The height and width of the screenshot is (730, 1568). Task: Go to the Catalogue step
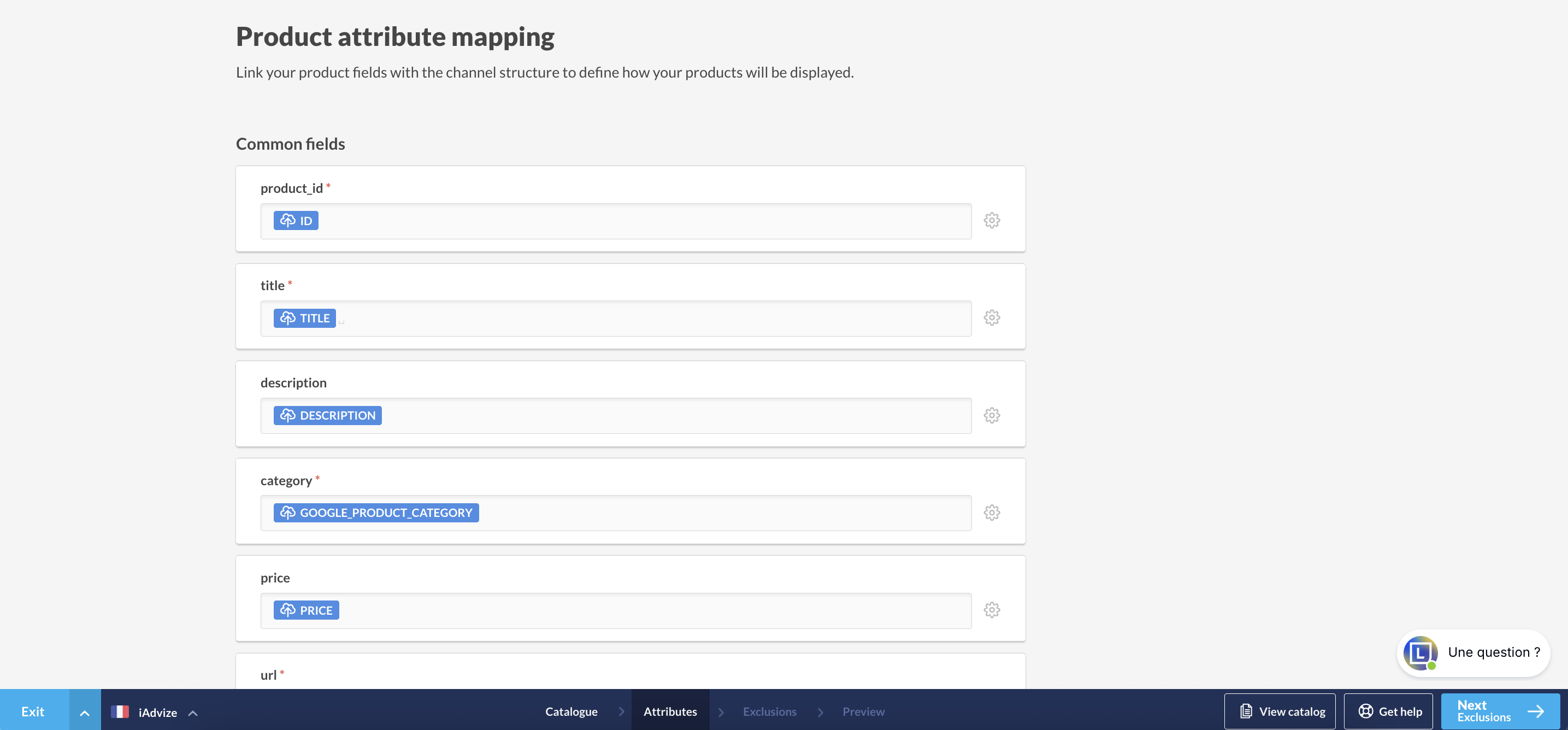(571, 711)
